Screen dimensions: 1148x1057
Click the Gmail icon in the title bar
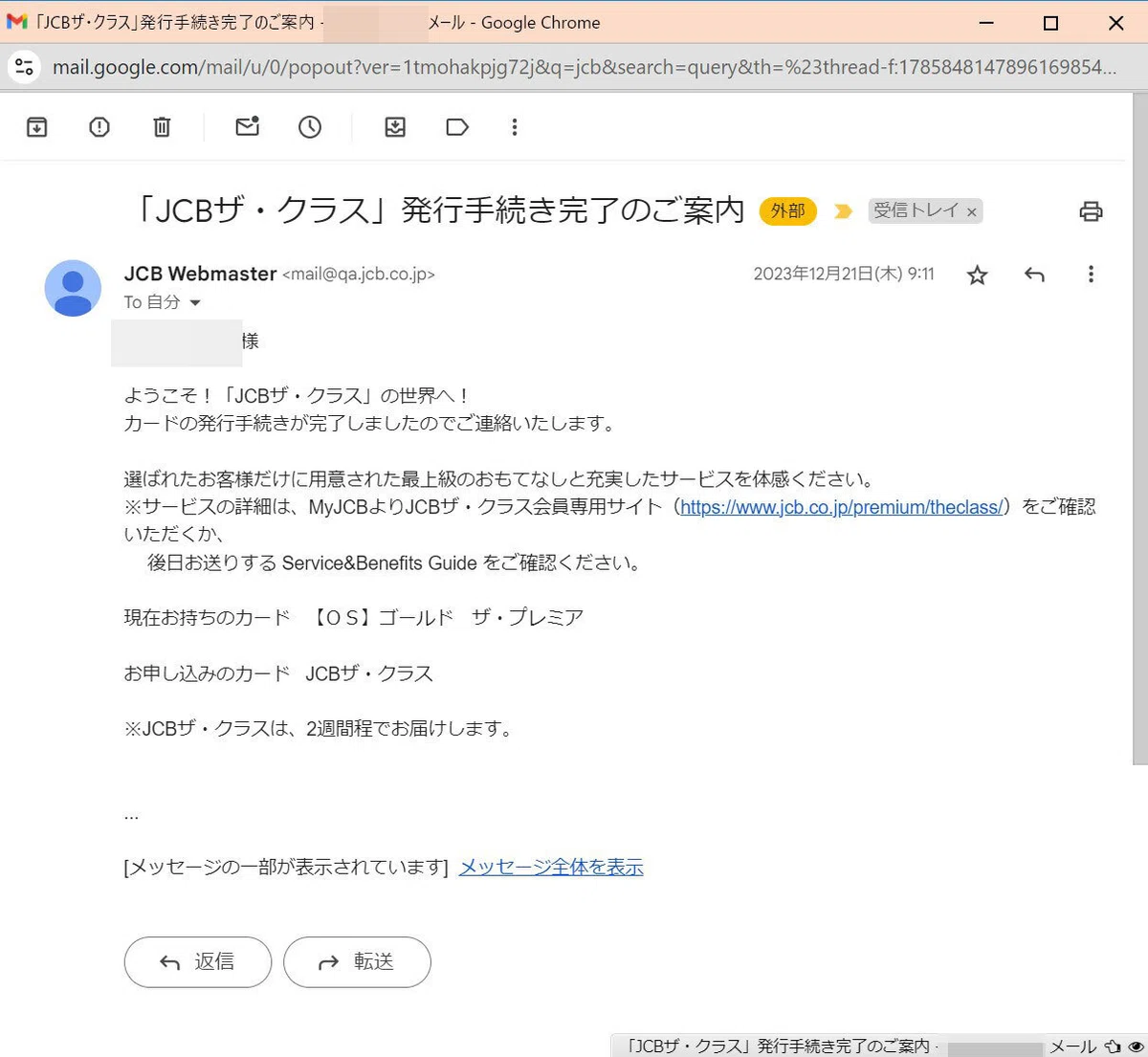click(x=16, y=22)
